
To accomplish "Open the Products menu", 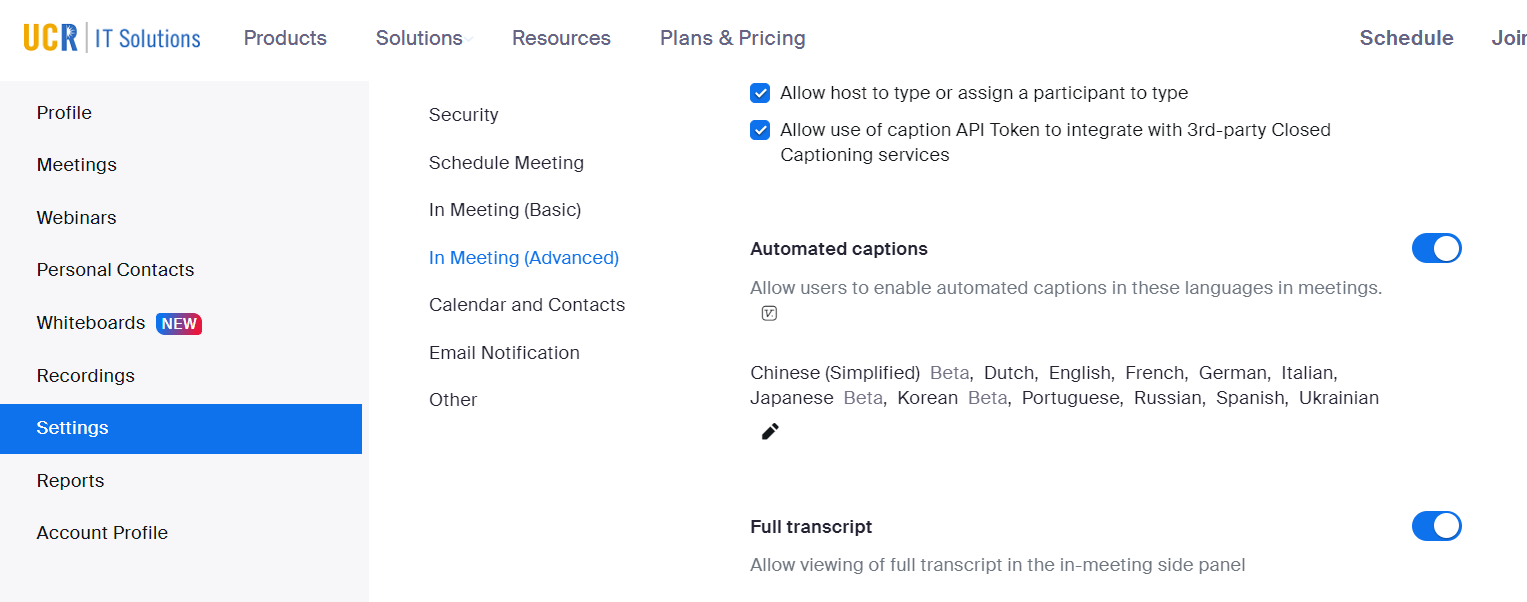I will point(285,38).
